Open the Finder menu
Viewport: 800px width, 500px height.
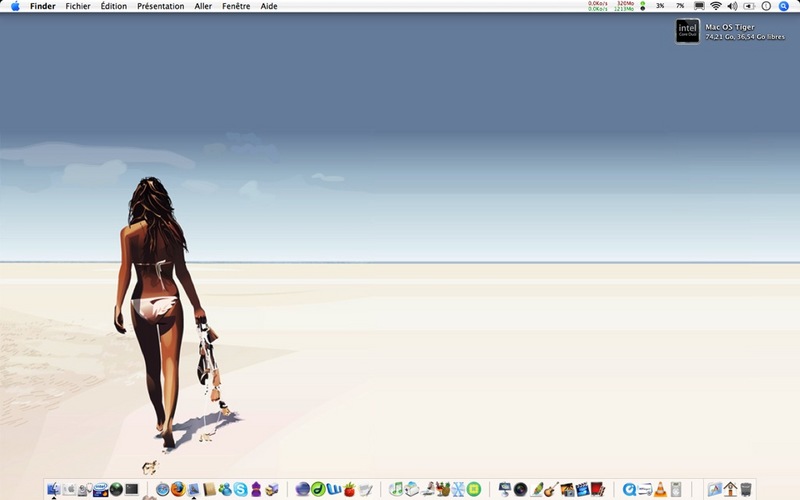pyautogui.click(x=42, y=6)
